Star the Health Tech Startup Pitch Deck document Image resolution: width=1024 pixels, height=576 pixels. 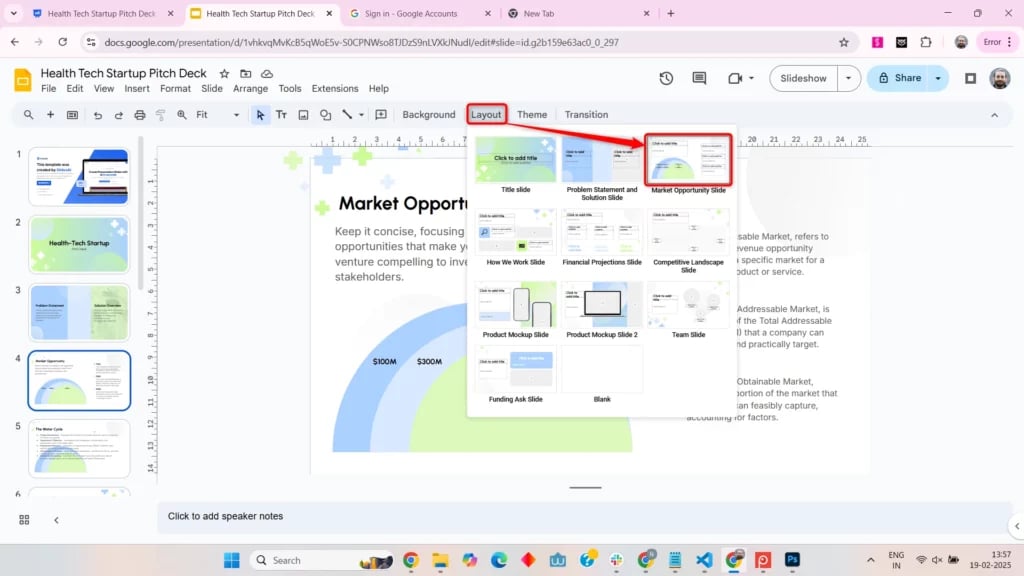pyautogui.click(x=226, y=73)
